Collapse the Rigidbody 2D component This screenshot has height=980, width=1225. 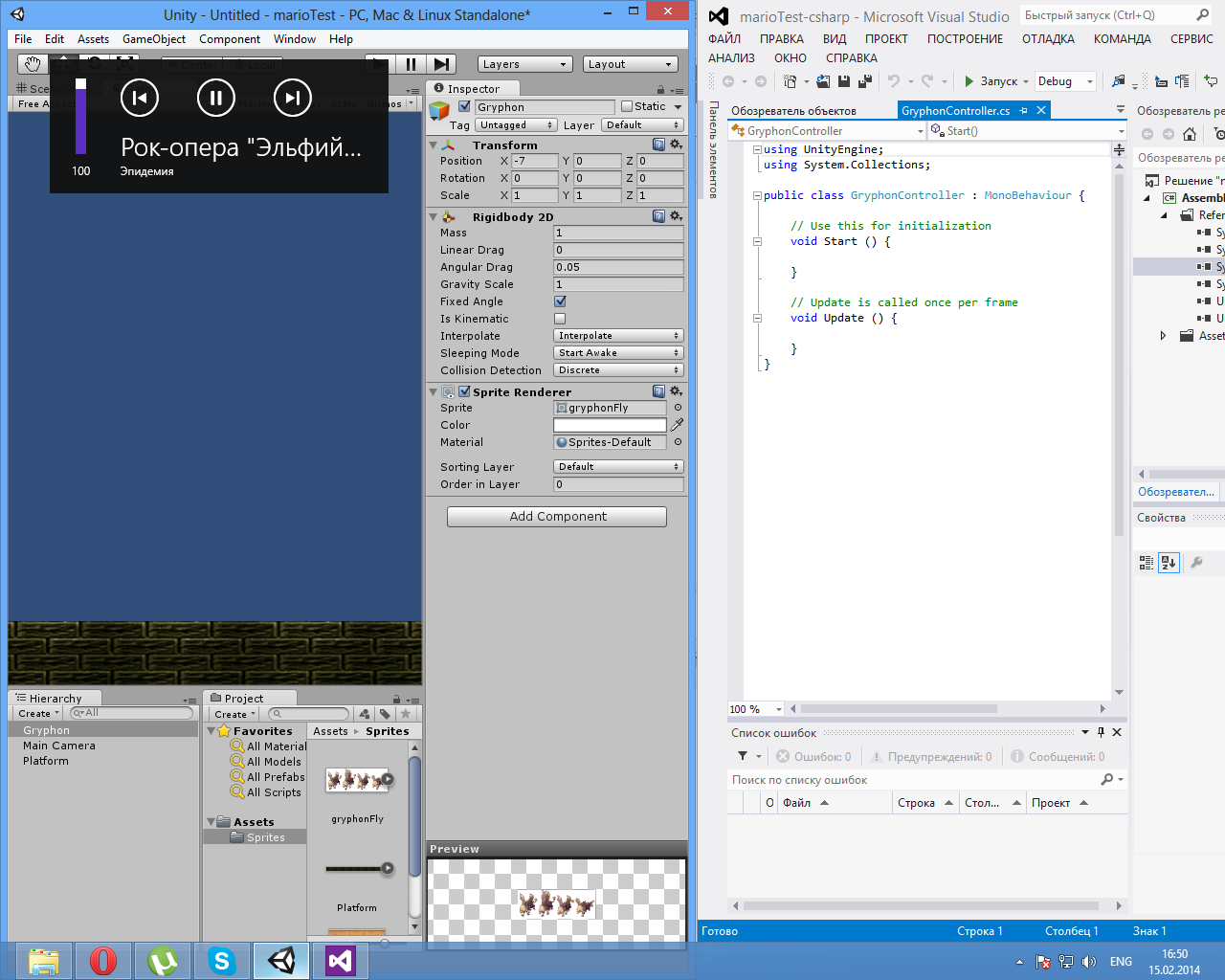[434, 217]
